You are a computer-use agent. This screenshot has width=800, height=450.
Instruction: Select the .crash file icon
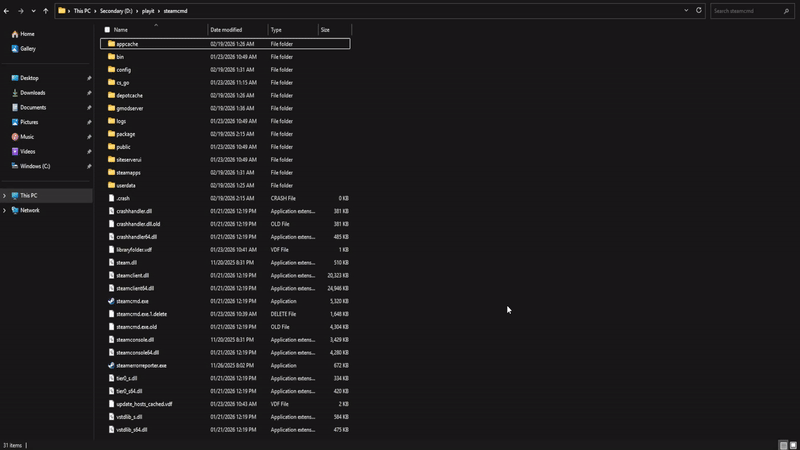[111, 198]
